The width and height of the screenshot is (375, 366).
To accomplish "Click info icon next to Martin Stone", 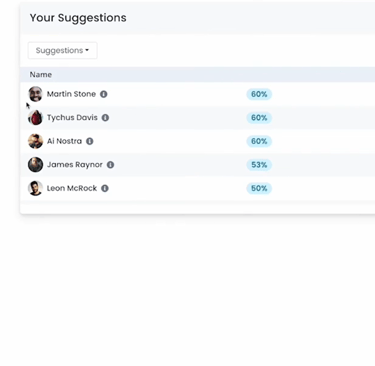I will point(104,94).
